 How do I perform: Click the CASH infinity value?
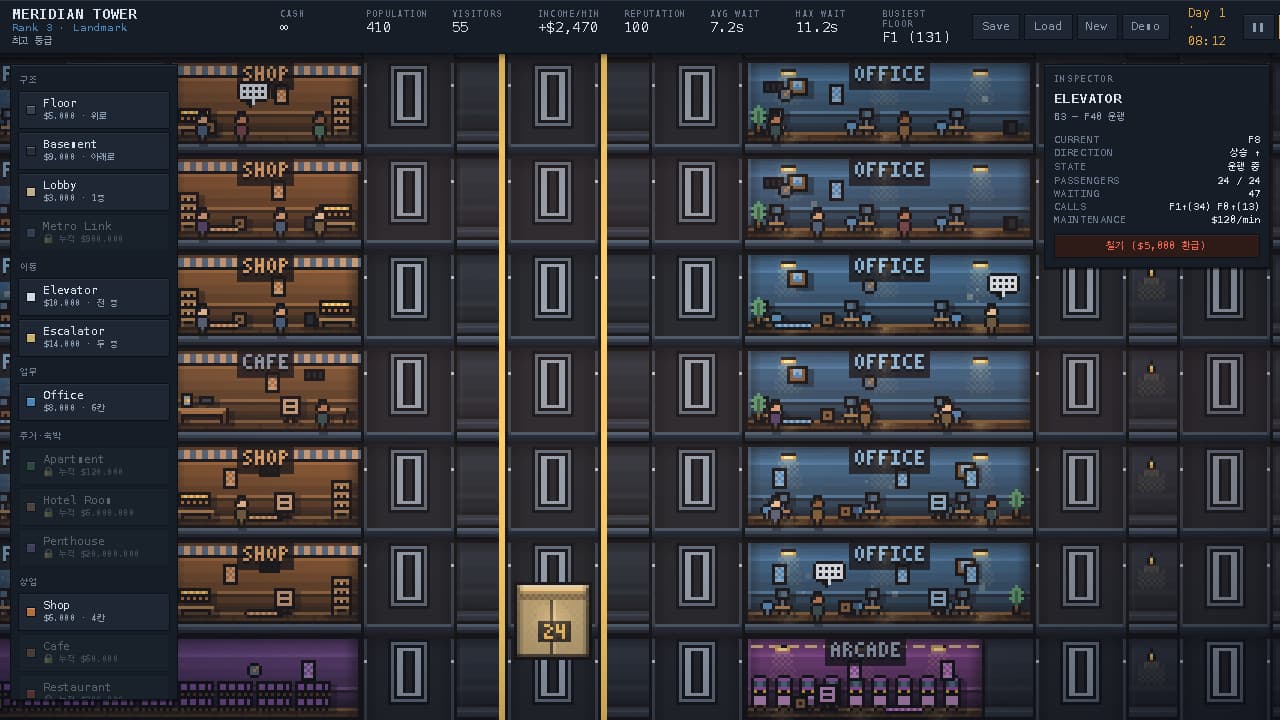point(285,28)
